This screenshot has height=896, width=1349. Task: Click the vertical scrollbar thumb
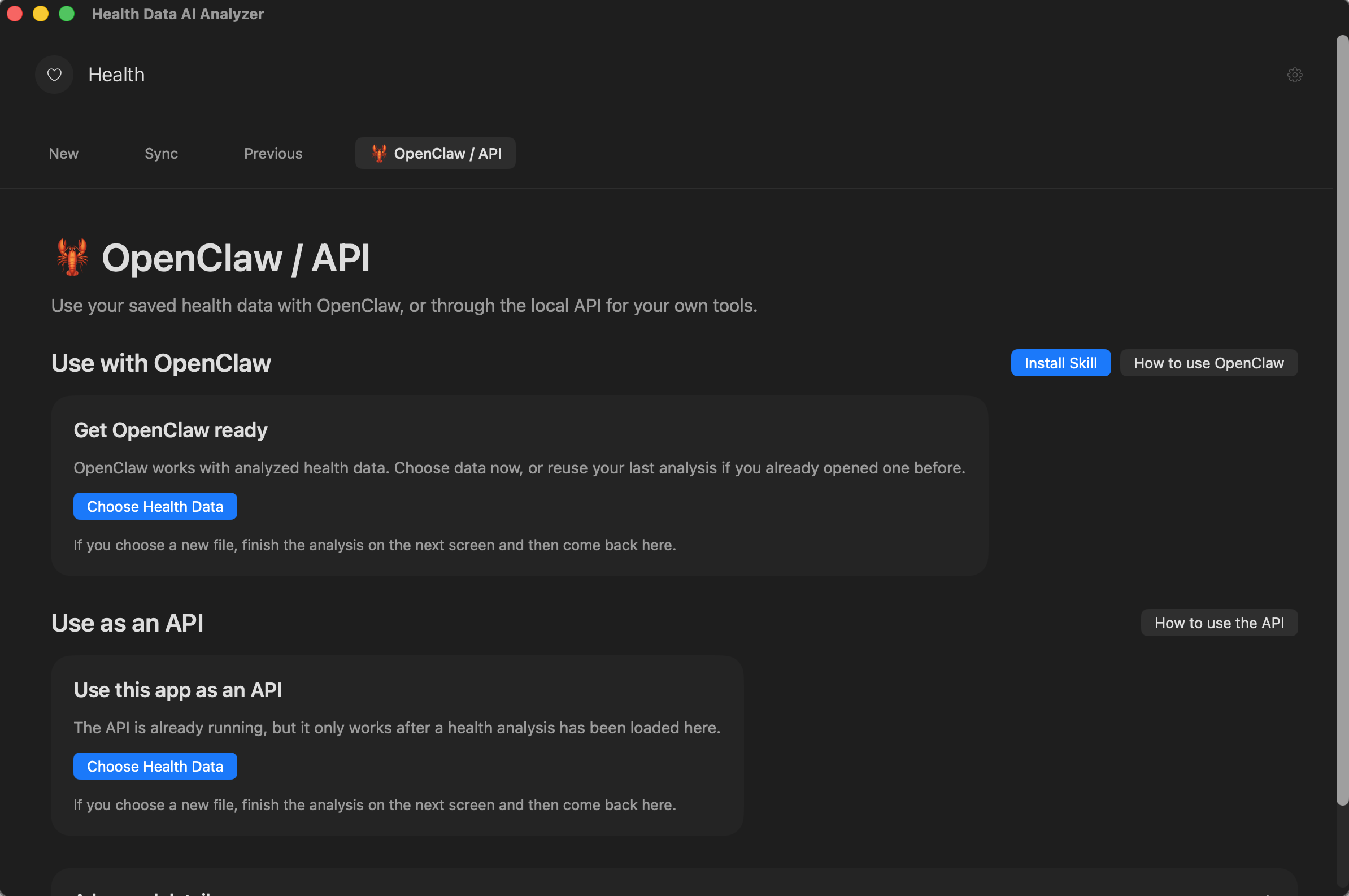click(1342, 420)
